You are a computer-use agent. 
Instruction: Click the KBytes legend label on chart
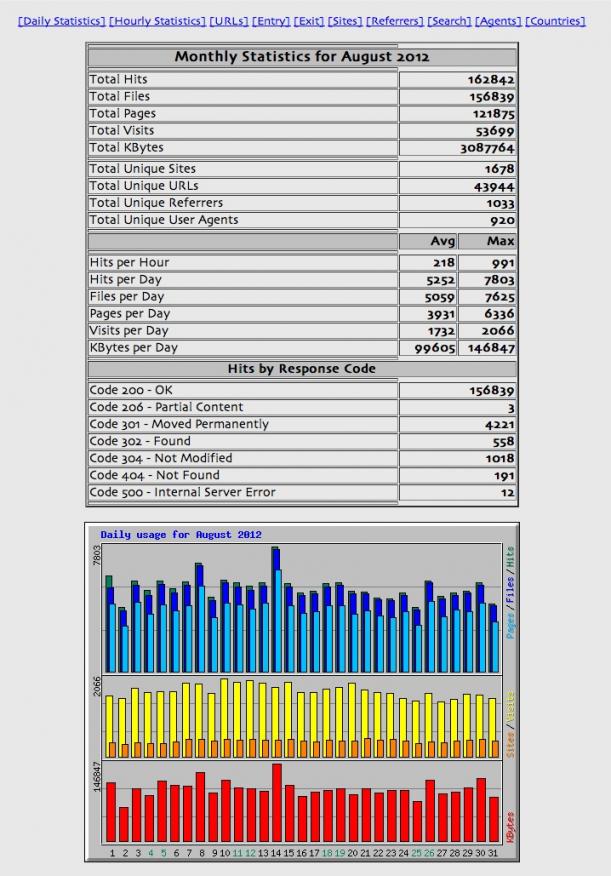pos(510,828)
